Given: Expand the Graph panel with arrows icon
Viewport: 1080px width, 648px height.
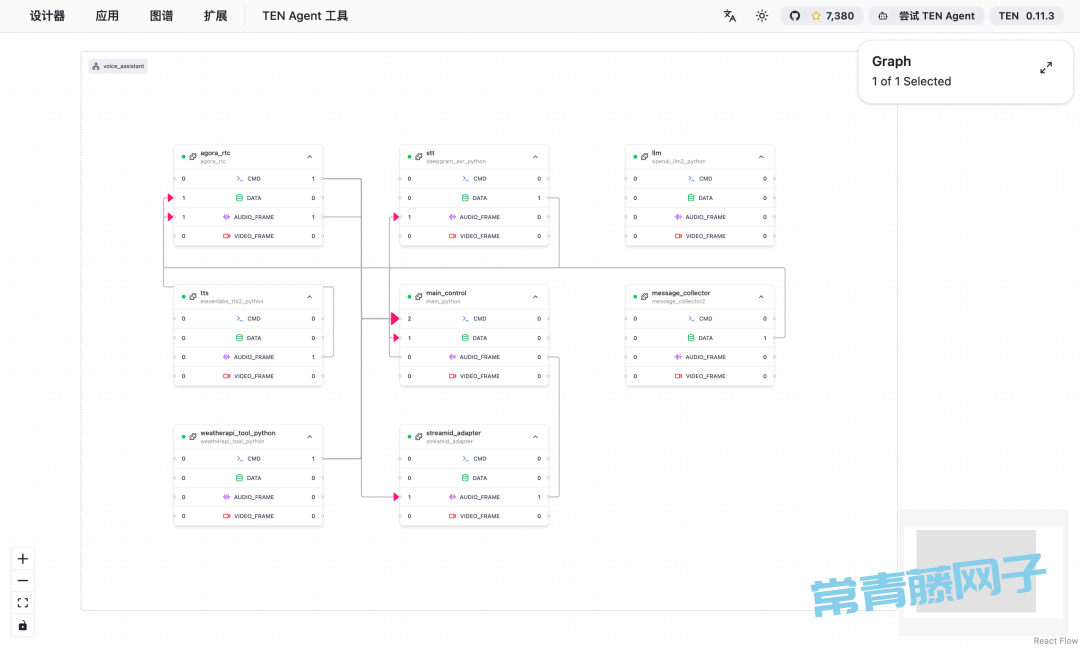Looking at the screenshot, I should point(1046,67).
